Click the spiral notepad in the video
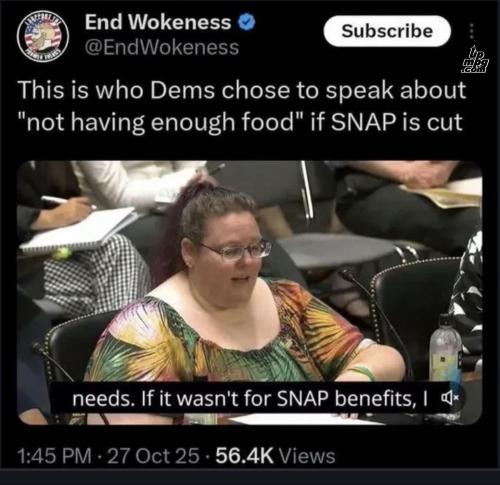Image resolution: width=500 pixels, height=485 pixels. coord(79,229)
